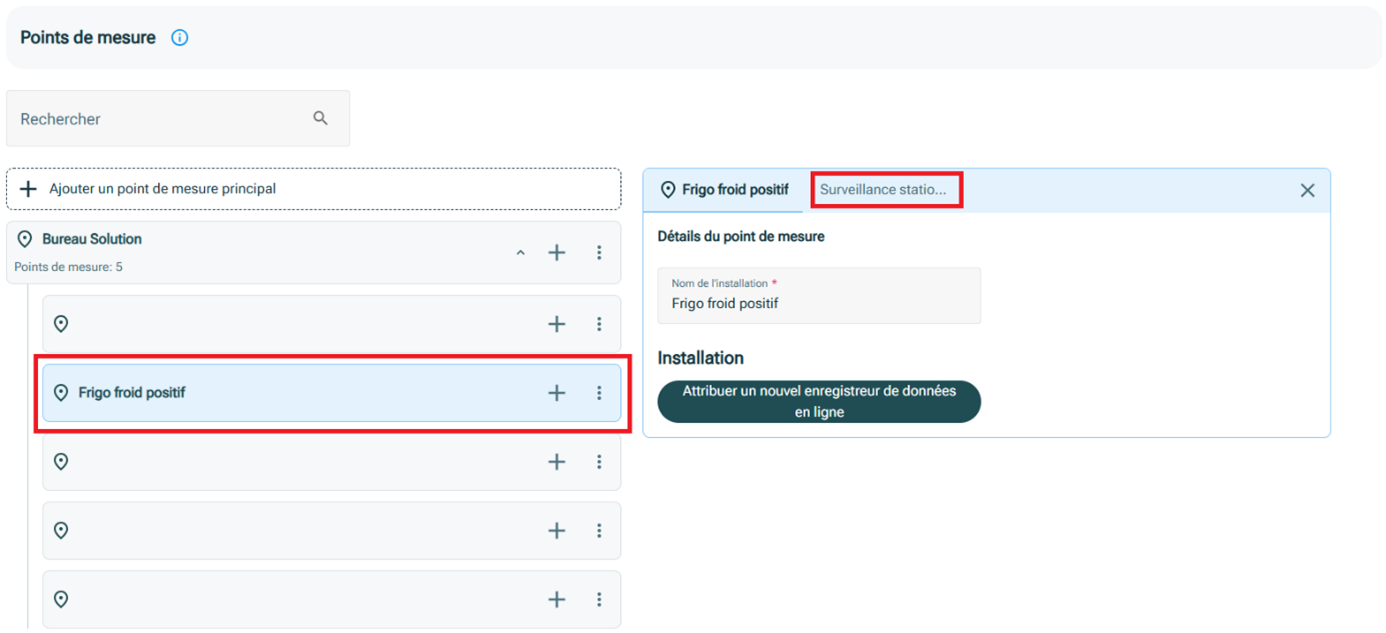Image resolution: width=1386 pixels, height=633 pixels.
Task: Select the first unnamed measuring point row
Action: 300,324
